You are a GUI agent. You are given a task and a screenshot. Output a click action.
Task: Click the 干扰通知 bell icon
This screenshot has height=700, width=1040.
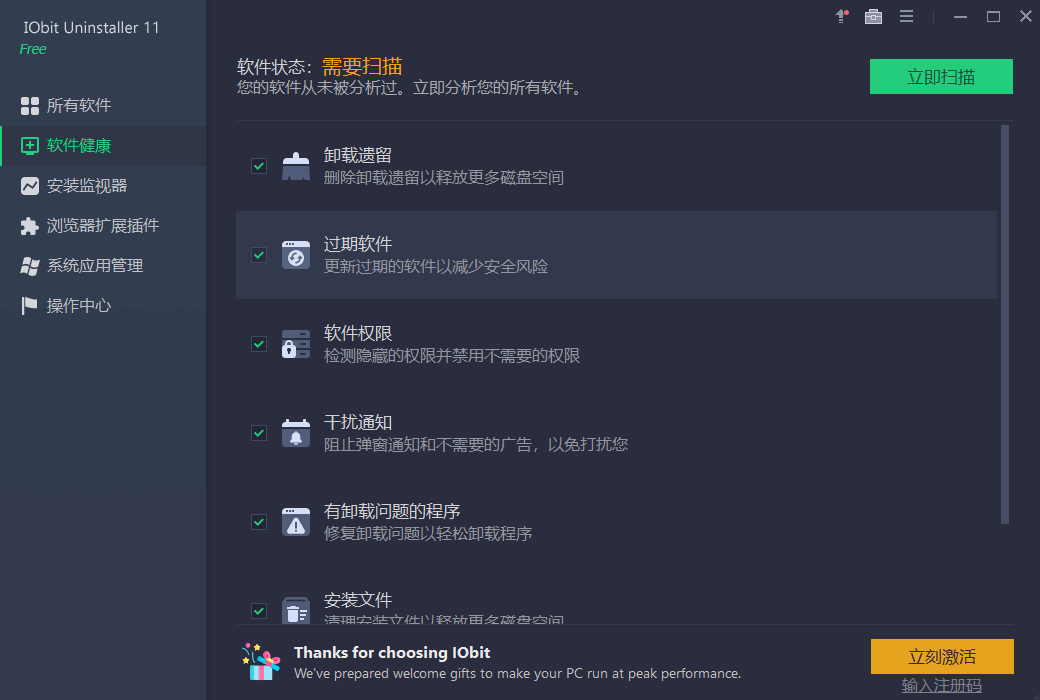[x=296, y=433]
